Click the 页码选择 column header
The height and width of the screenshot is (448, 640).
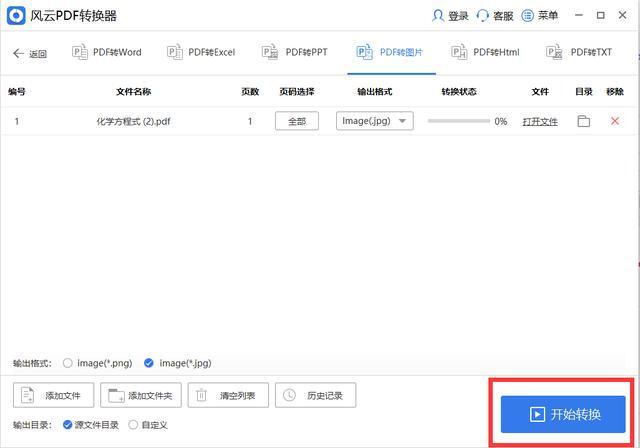click(297, 92)
